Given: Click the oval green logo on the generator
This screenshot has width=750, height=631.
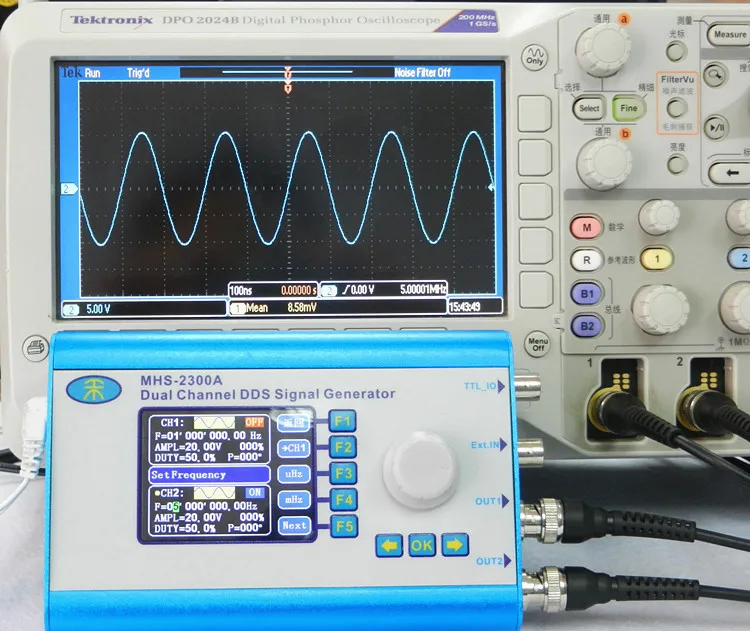Looking at the screenshot, I should pyautogui.click(x=94, y=389).
